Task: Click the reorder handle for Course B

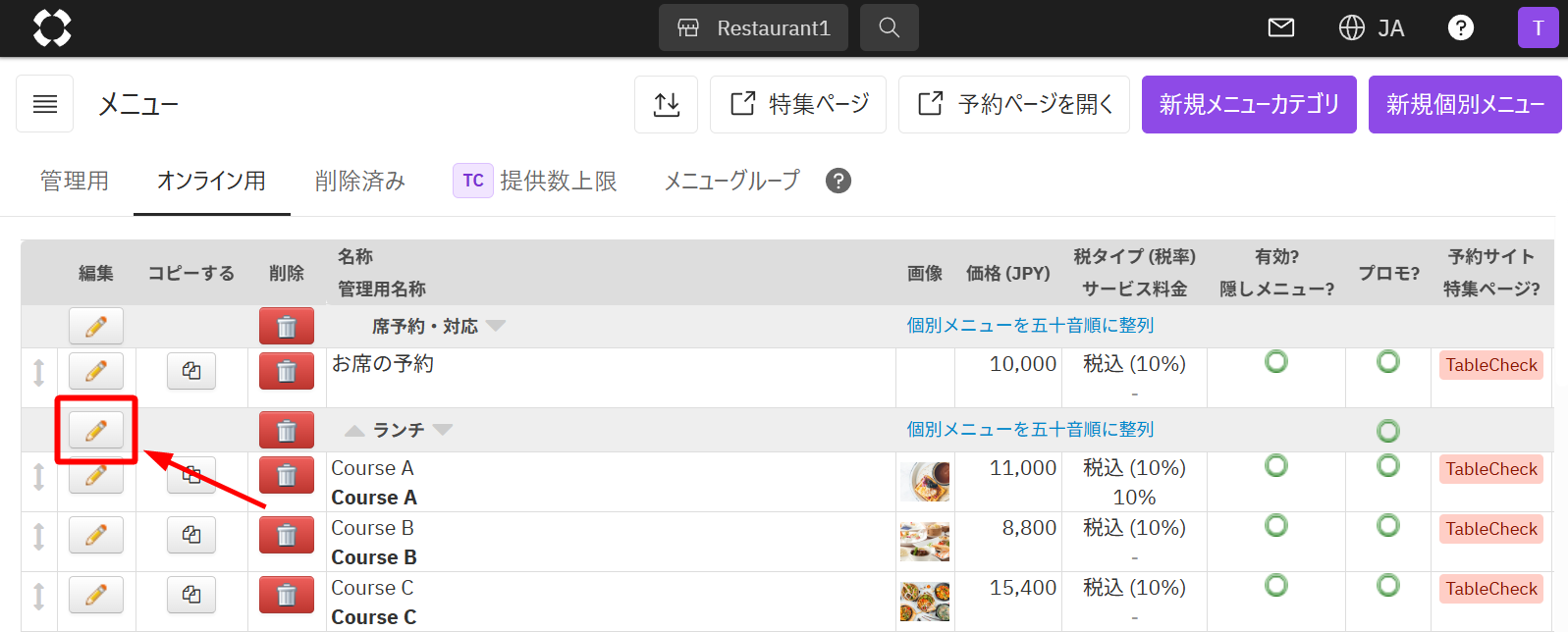Action: (x=39, y=536)
